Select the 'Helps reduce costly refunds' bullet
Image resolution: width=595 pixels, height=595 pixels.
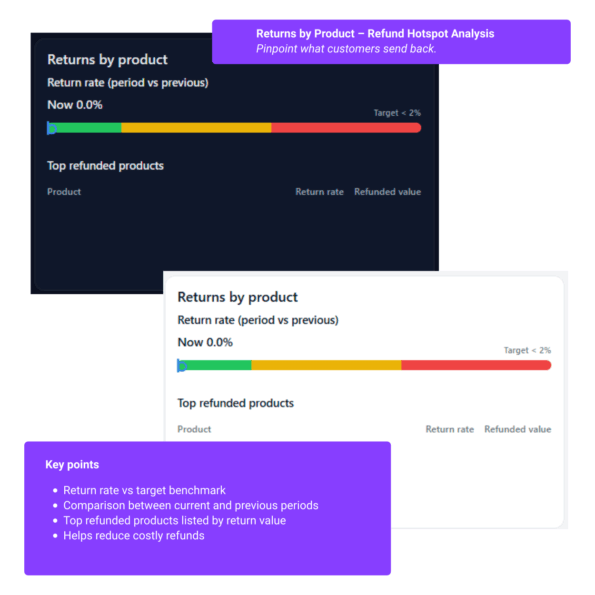point(134,536)
